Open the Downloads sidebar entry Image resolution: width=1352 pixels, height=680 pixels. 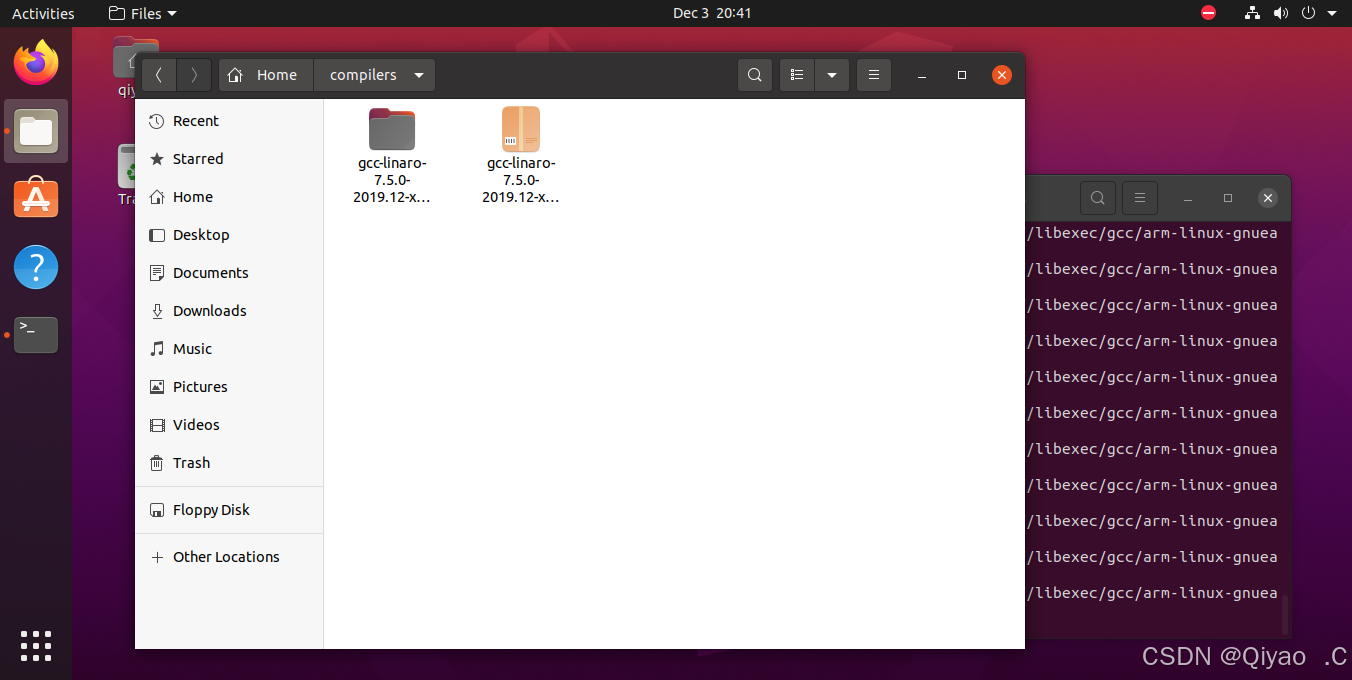coord(208,310)
